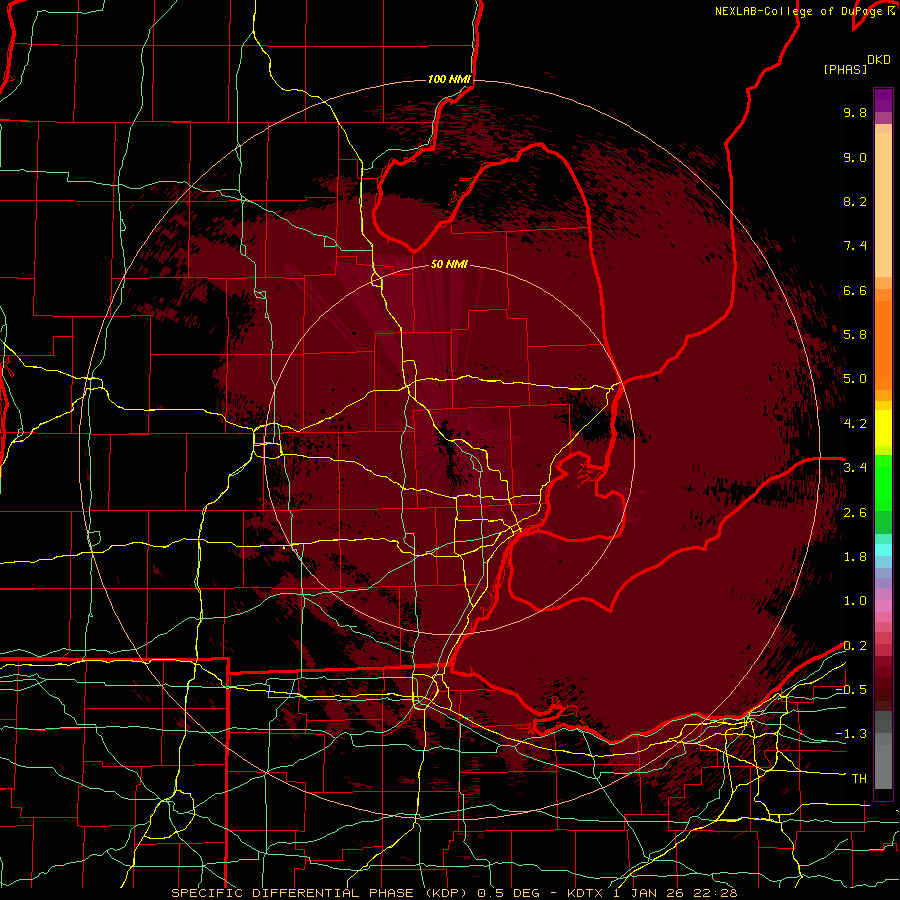Click the TH threshold label on the legend
The height and width of the screenshot is (900, 900).
click(859, 779)
